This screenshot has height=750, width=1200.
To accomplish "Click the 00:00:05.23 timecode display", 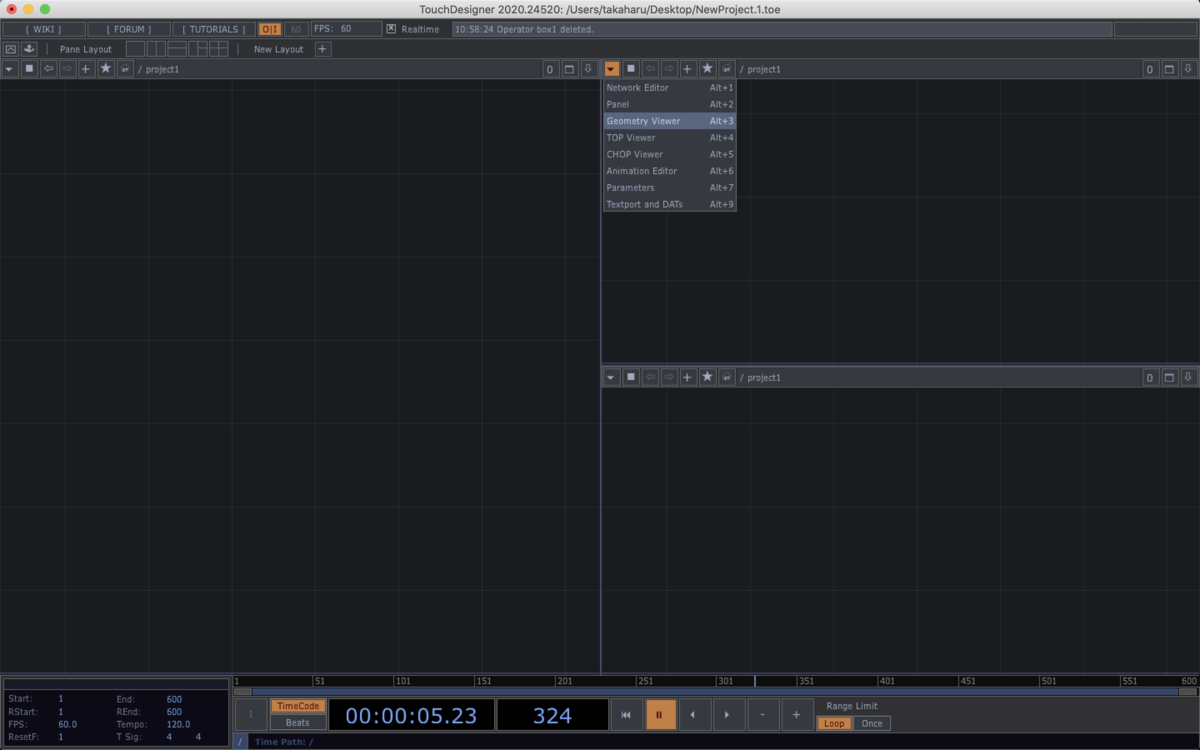I will 411,715.
